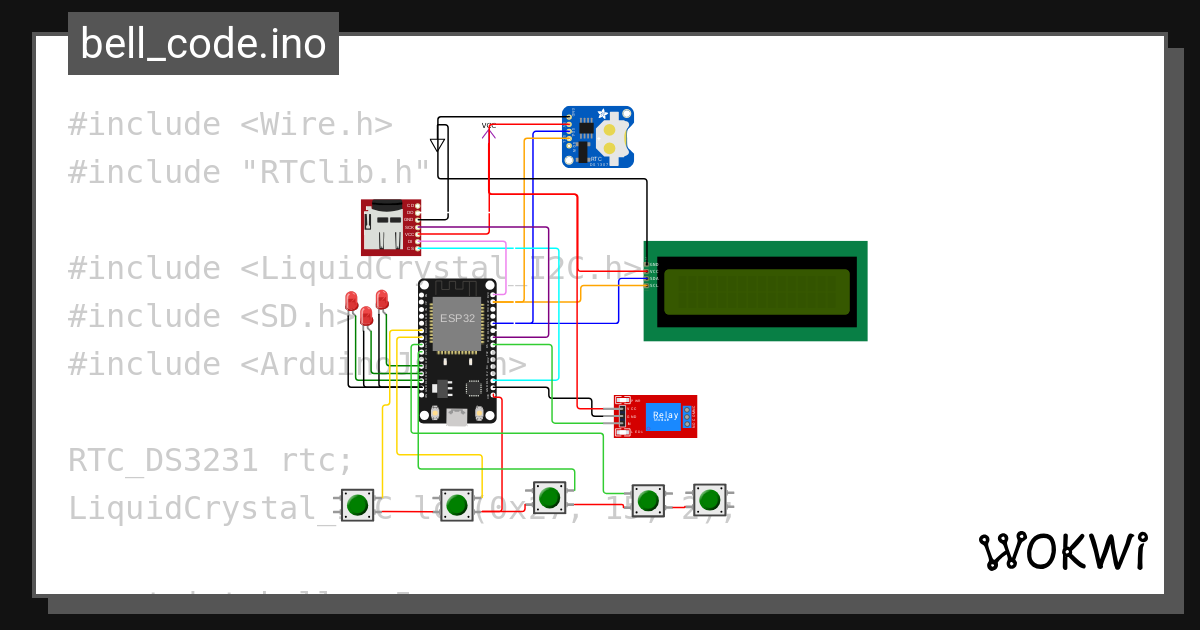Select the leftmost red LED

coord(351,301)
